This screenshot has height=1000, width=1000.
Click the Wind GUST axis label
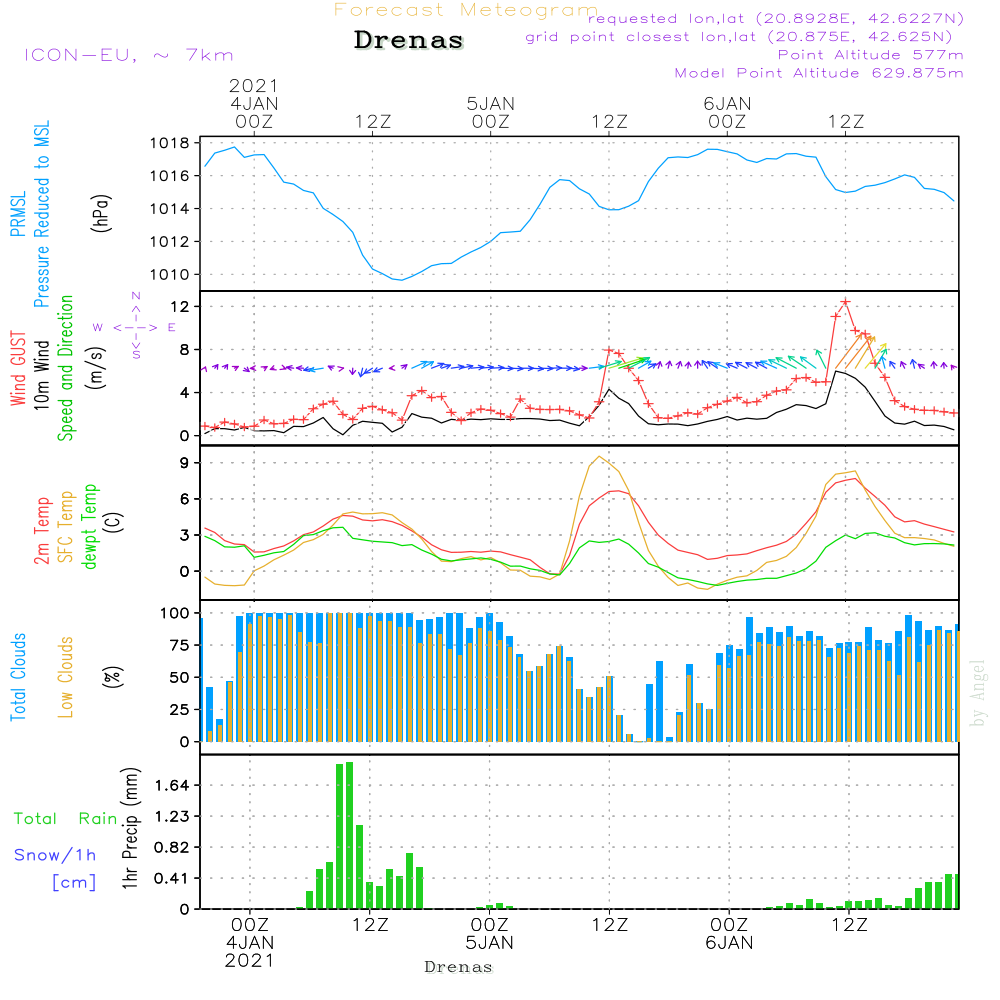[18, 368]
